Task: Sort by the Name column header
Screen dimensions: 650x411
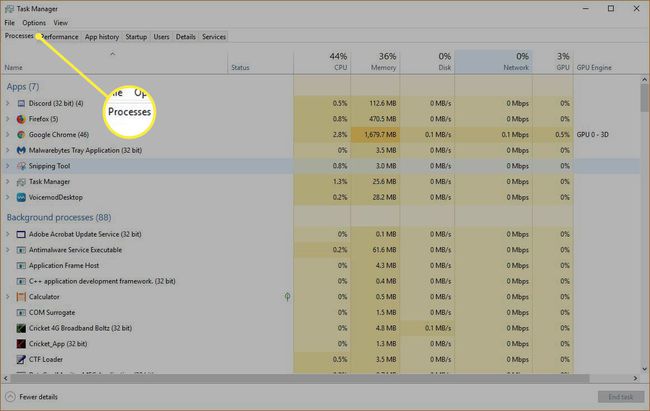Action: click(x=114, y=62)
